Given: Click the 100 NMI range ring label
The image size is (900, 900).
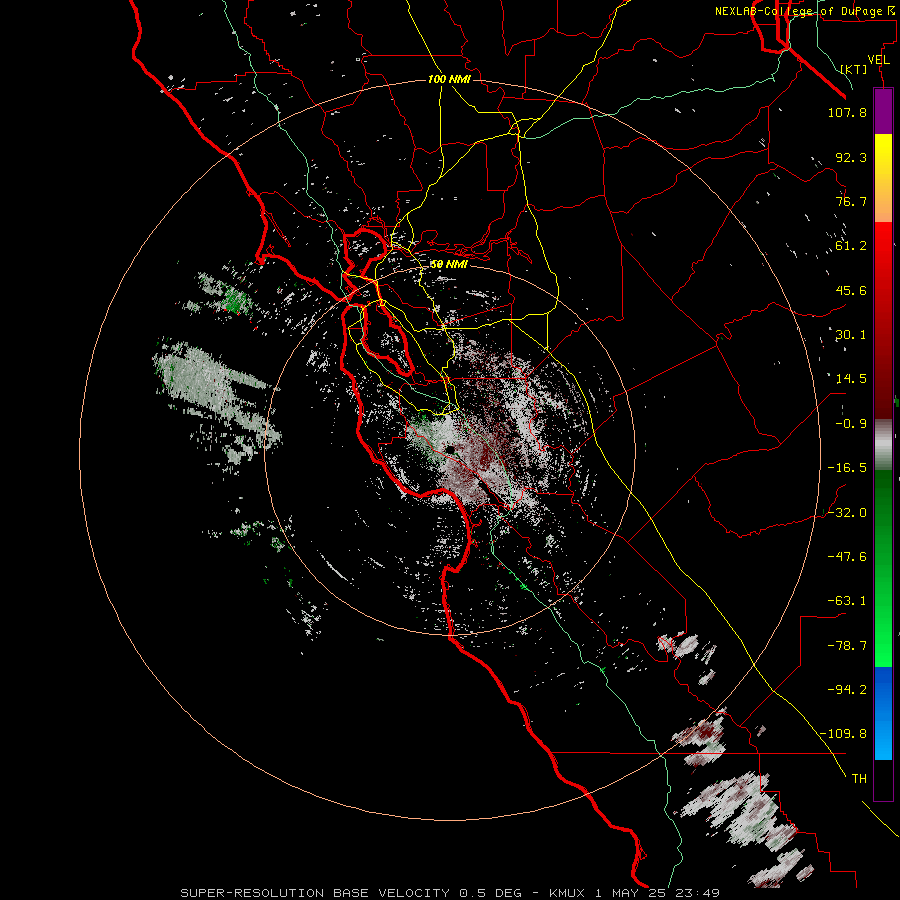Looking at the screenshot, I should click(x=449, y=79).
